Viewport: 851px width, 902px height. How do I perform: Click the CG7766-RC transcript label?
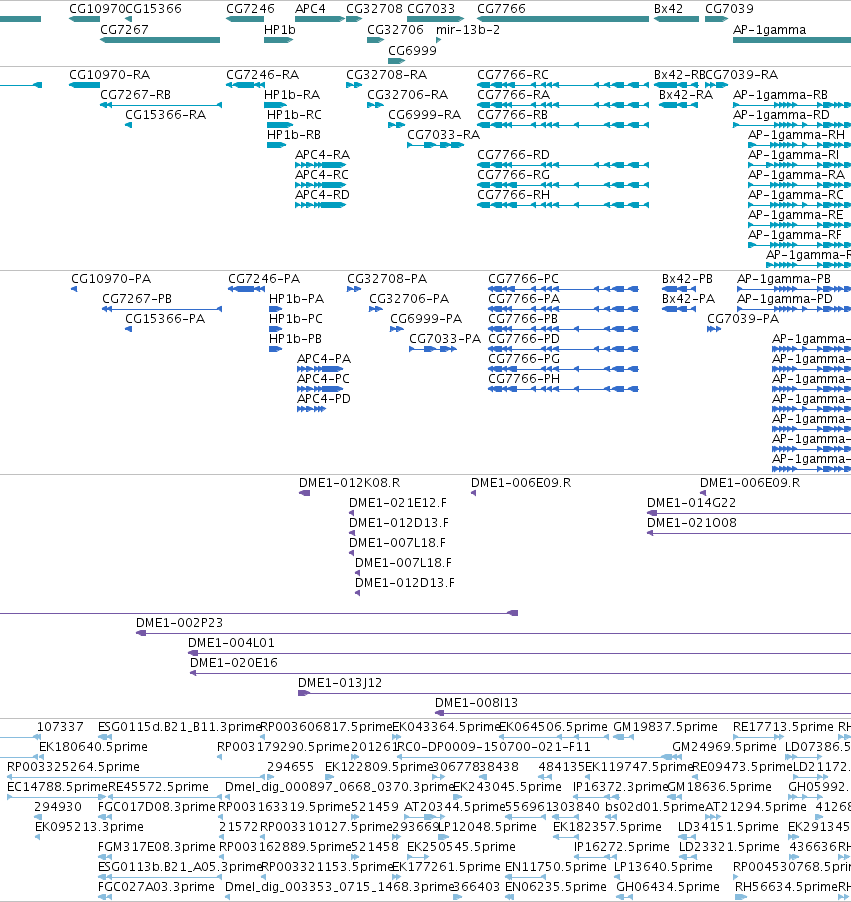coord(513,75)
